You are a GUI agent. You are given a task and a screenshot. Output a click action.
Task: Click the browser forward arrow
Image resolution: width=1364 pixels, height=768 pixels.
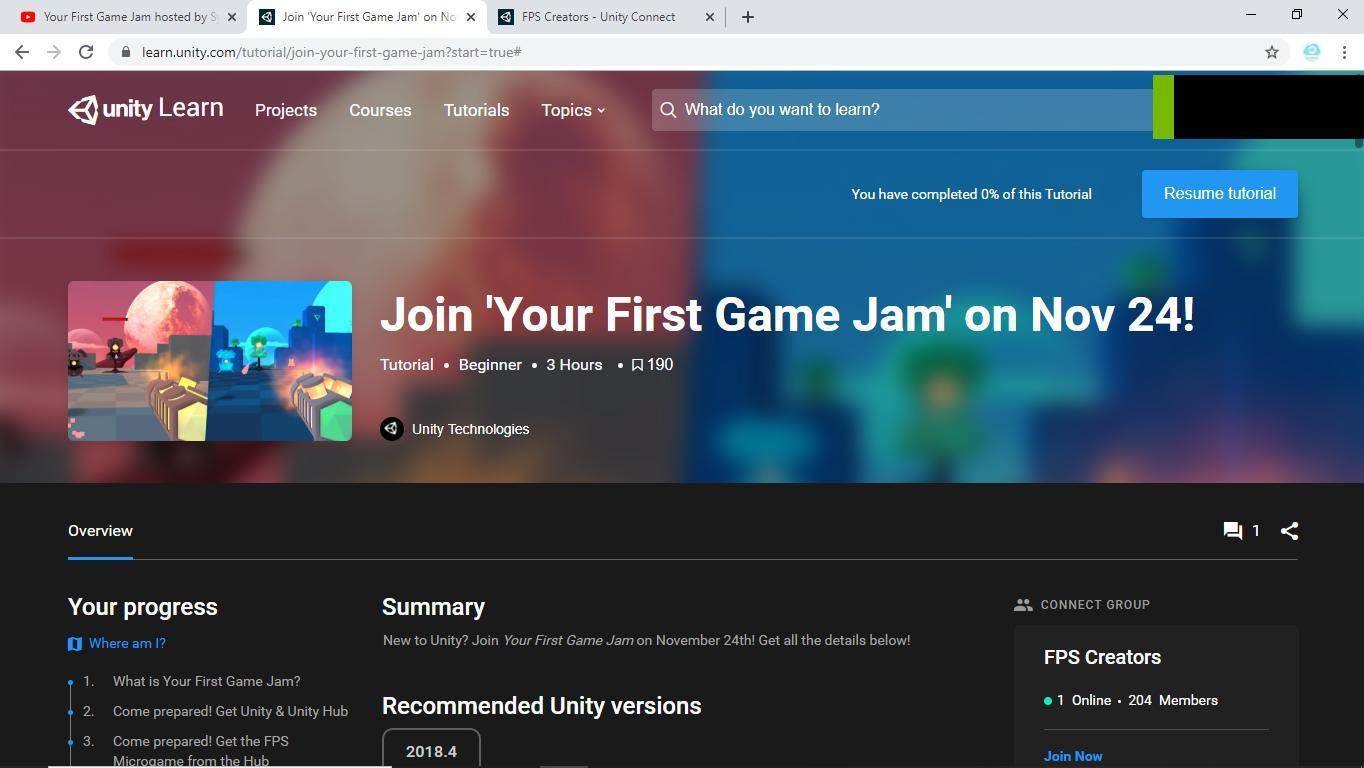(54, 52)
